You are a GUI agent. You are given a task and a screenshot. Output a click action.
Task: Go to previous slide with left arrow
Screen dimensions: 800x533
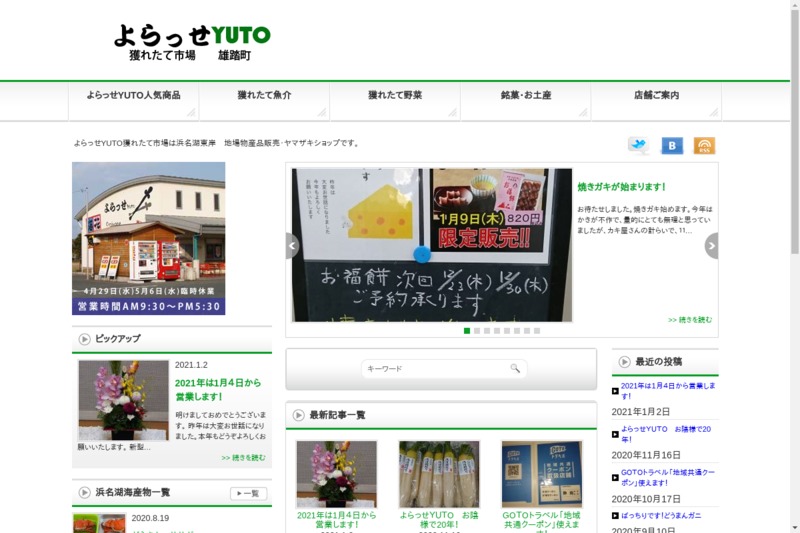(292, 246)
